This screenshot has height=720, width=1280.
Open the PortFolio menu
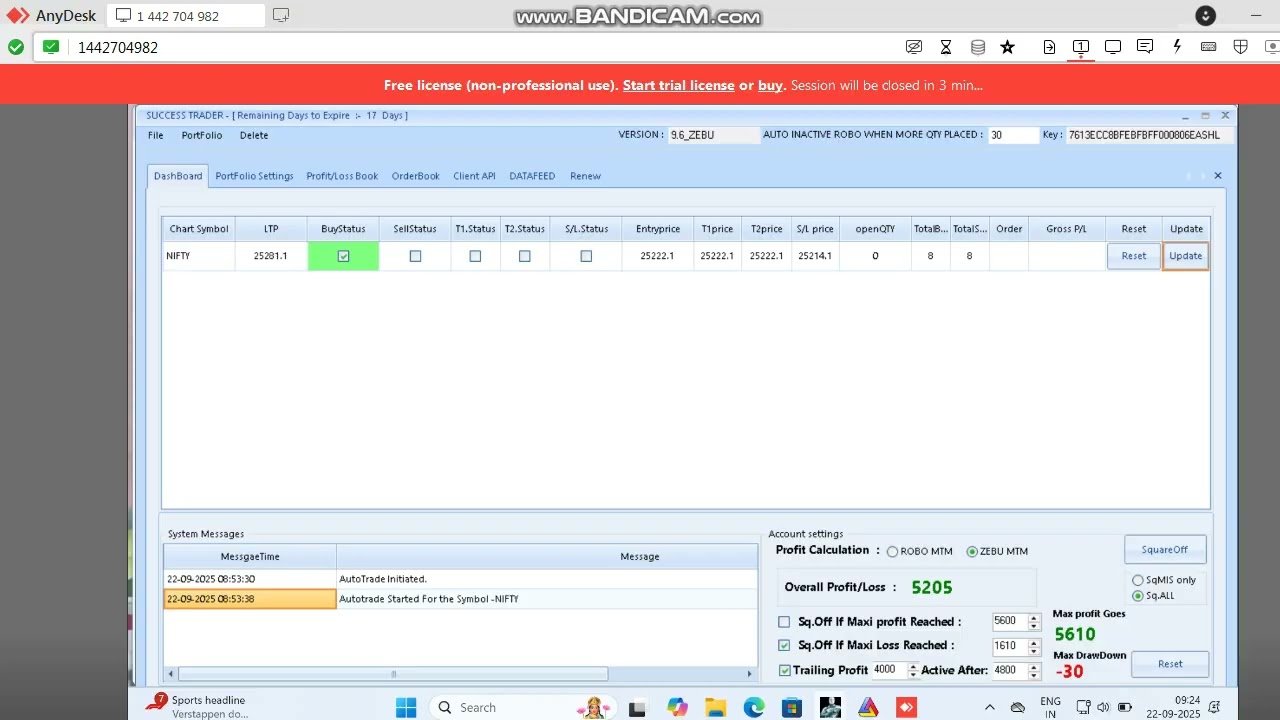[x=202, y=135]
